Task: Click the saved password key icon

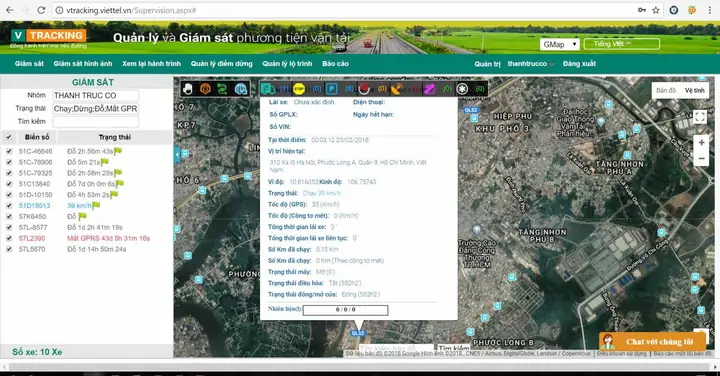Action: click(x=641, y=10)
